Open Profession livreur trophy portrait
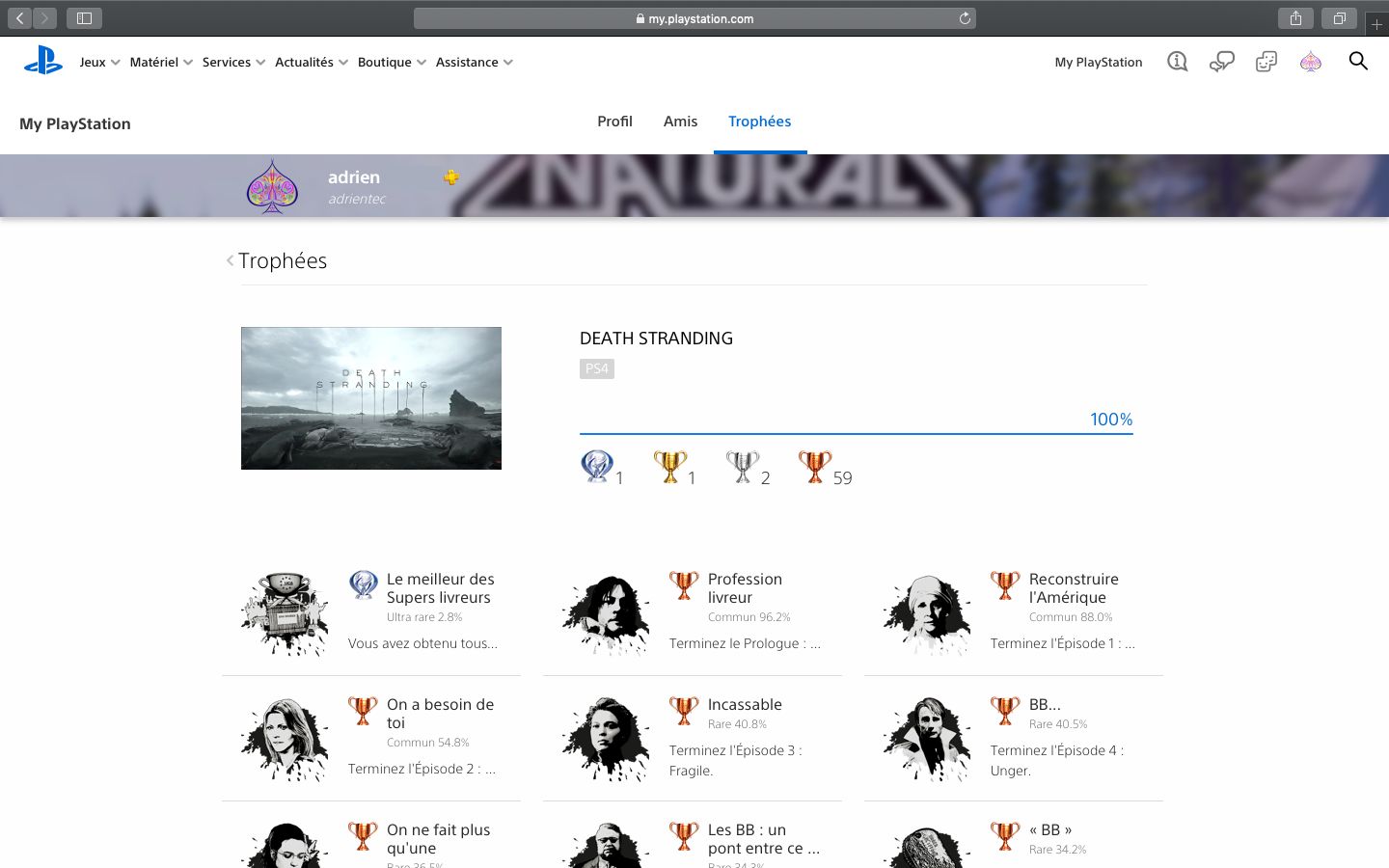Viewport: 1389px width, 868px height. (607, 613)
